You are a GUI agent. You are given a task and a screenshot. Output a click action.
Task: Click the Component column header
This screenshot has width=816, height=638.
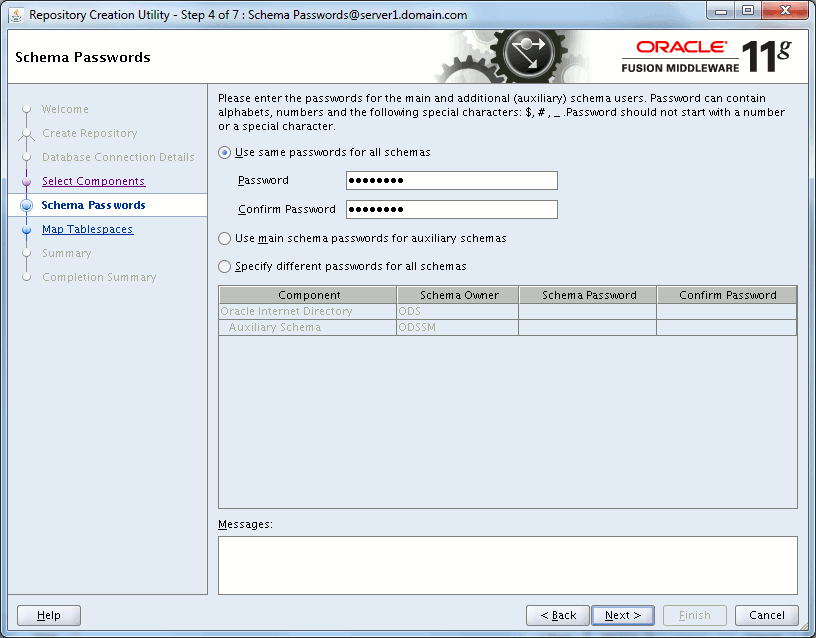click(x=308, y=295)
